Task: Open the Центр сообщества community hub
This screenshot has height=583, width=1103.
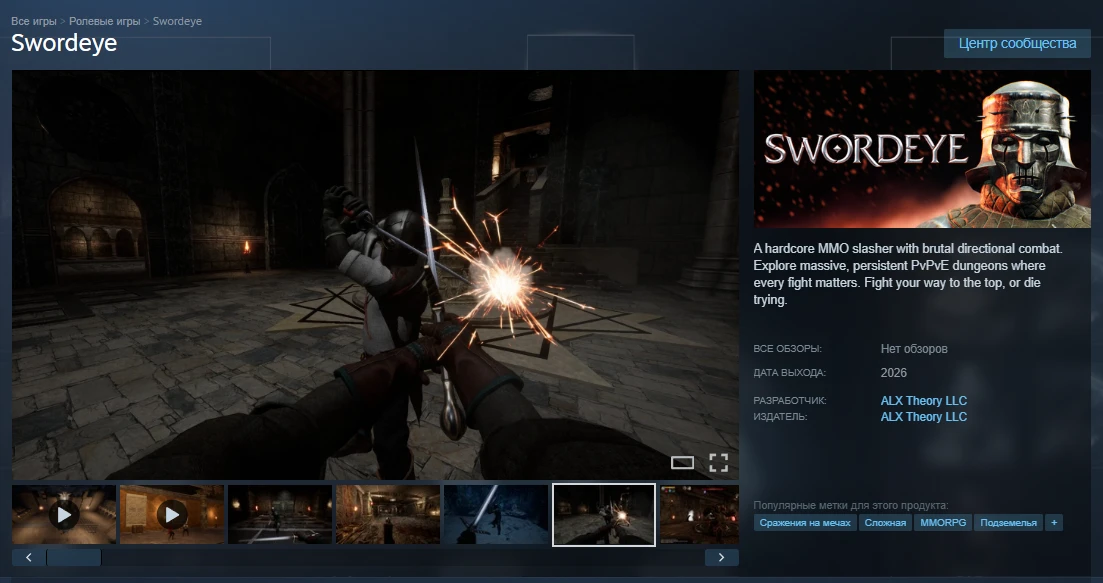Action: (1017, 43)
